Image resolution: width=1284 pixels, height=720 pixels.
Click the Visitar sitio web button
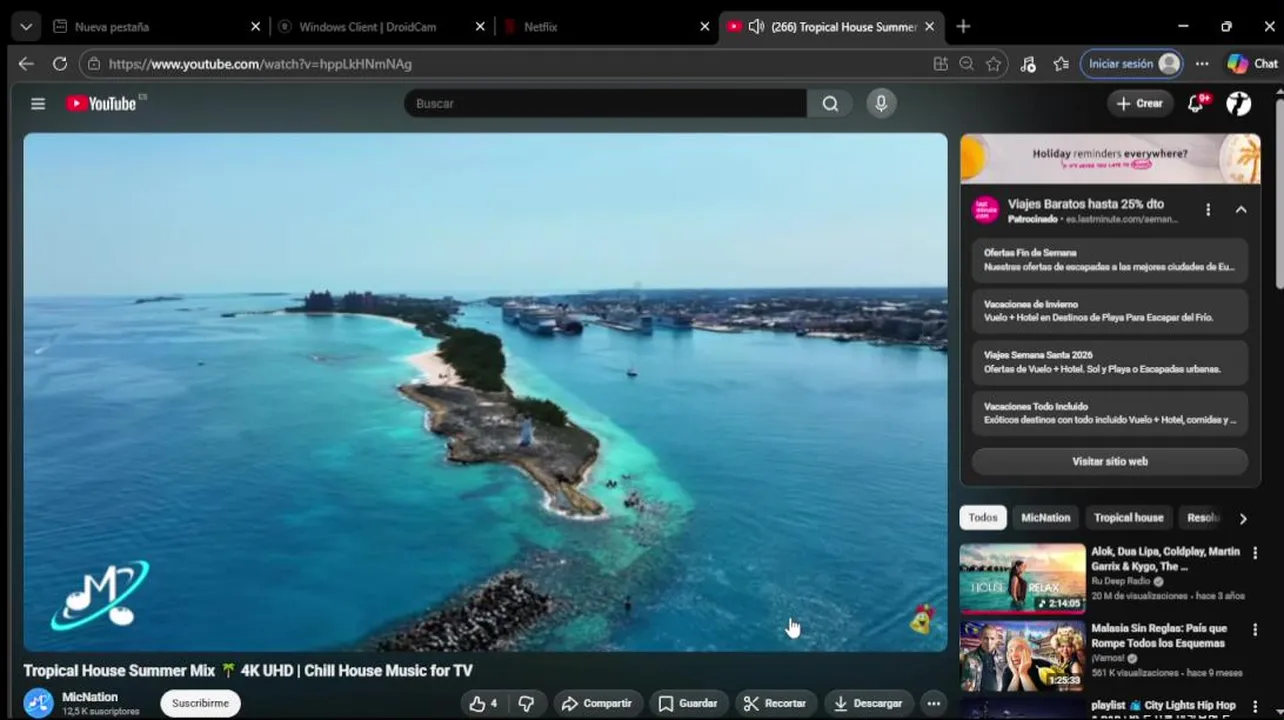(x=1110, y=462)
